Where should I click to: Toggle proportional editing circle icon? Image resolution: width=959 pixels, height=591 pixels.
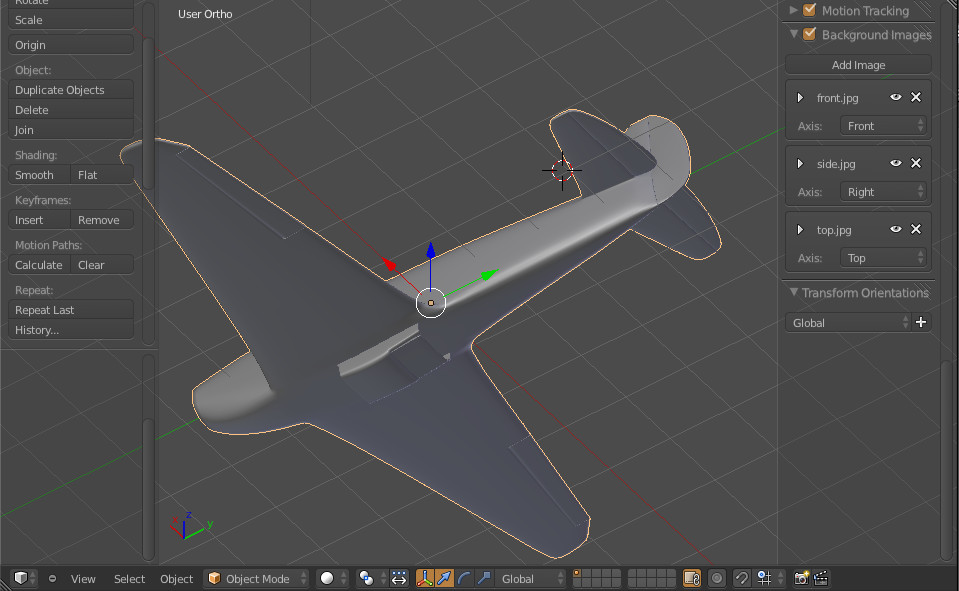pyautogui.click(x=717, y=578)
